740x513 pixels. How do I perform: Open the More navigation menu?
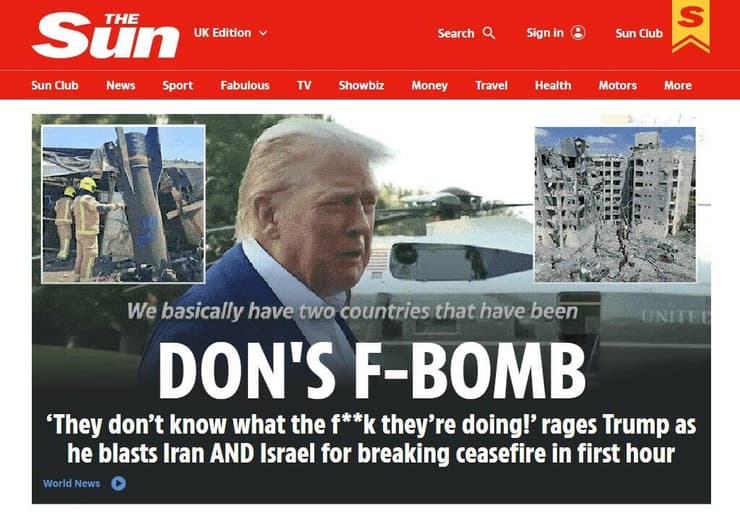pos(678,85)
